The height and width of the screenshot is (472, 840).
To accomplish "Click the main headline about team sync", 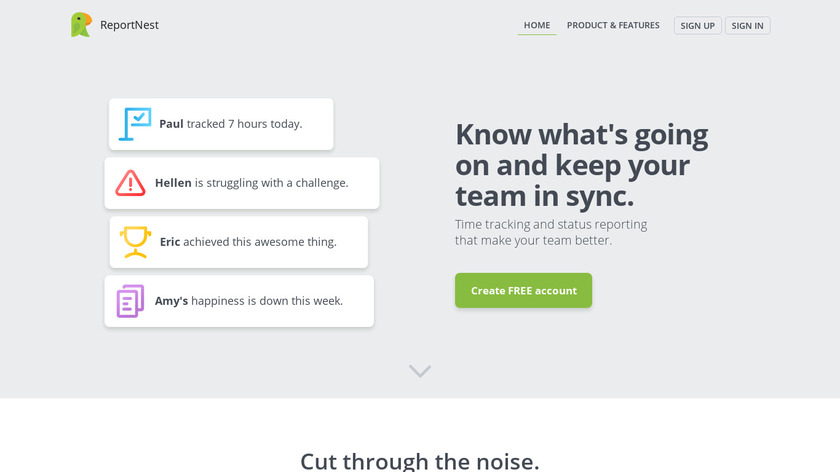I will point(581,164).
